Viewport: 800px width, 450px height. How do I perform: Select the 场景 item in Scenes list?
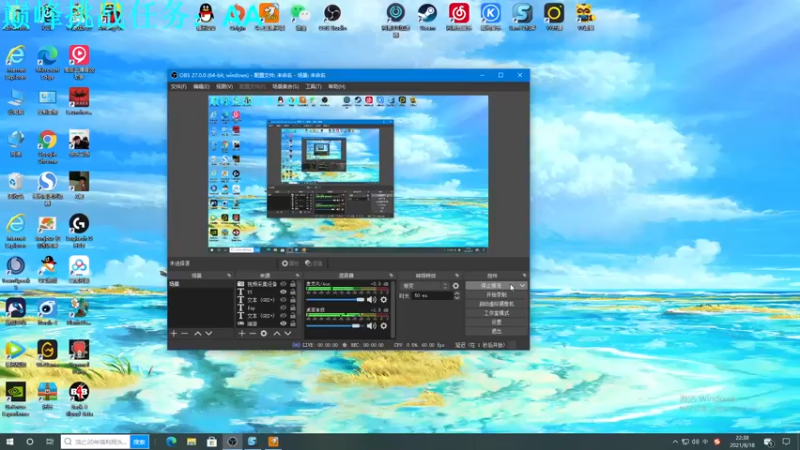click(x=201, y=284)
